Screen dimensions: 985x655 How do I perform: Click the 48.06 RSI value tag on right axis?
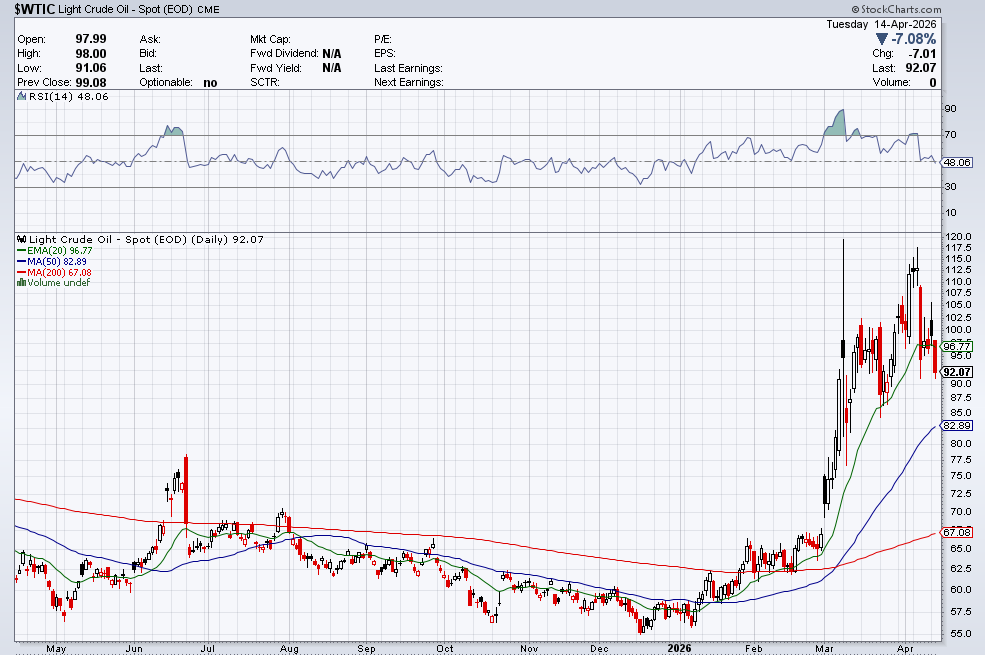(x=957, y=162)
